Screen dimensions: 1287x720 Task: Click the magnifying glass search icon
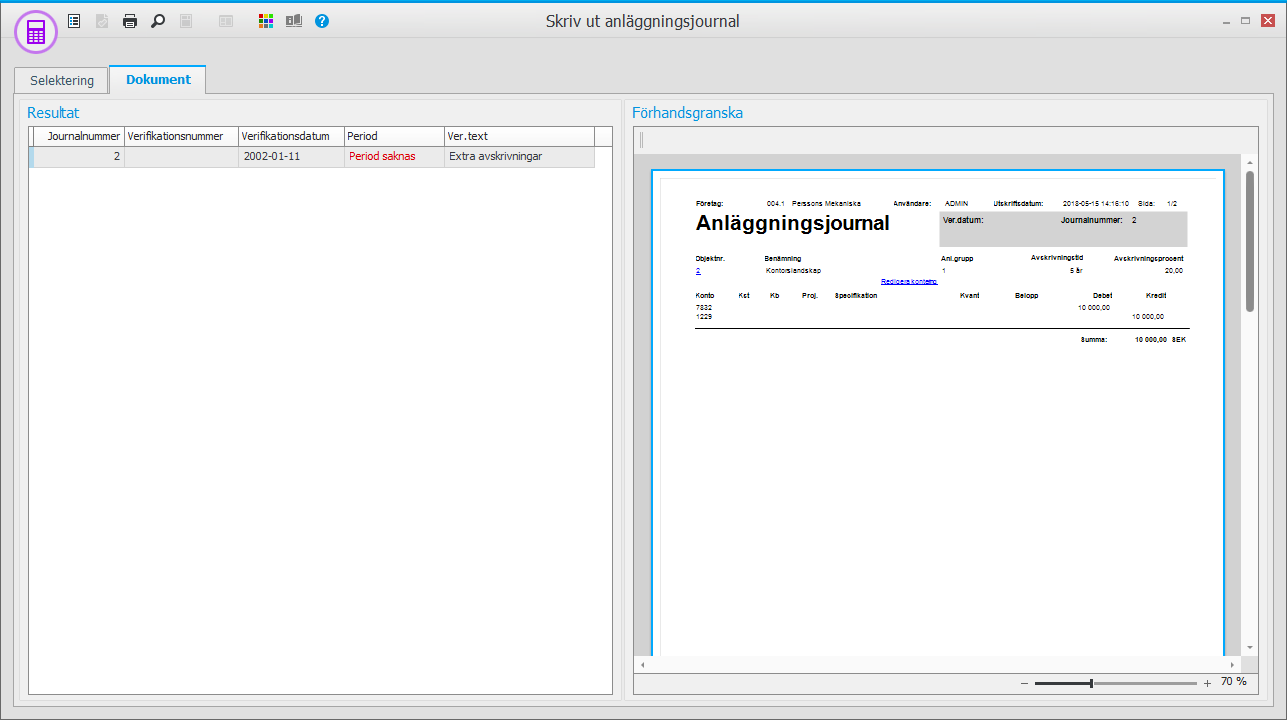point(158,21)
